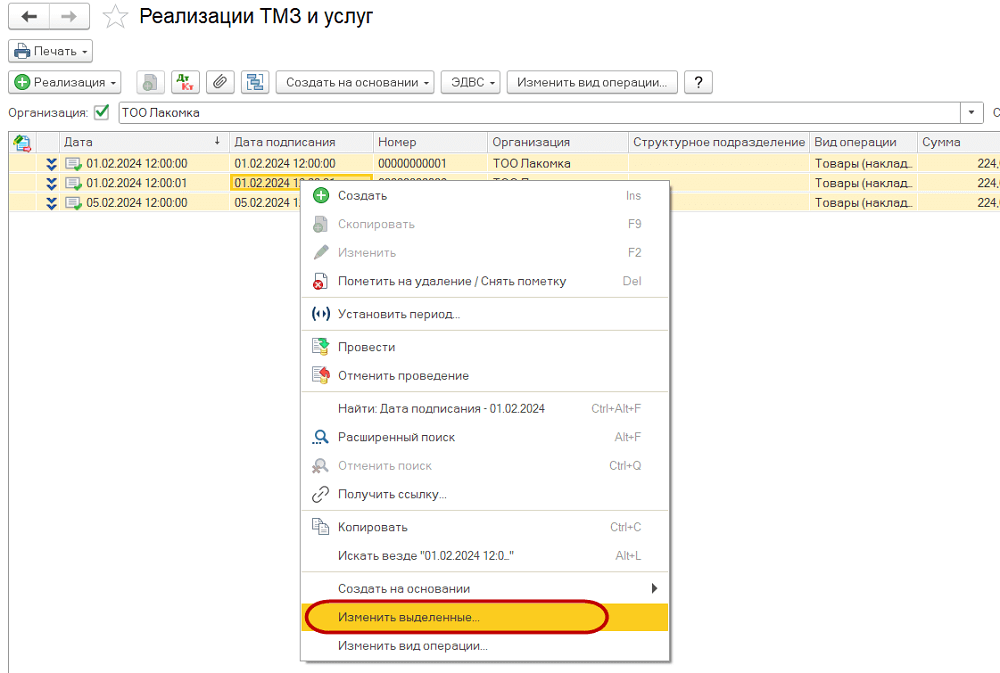Screen dimensions: 1000x673
Task: Click posted document icon of row 05.02.2024 12:00:00
Action: coord(73,203)
